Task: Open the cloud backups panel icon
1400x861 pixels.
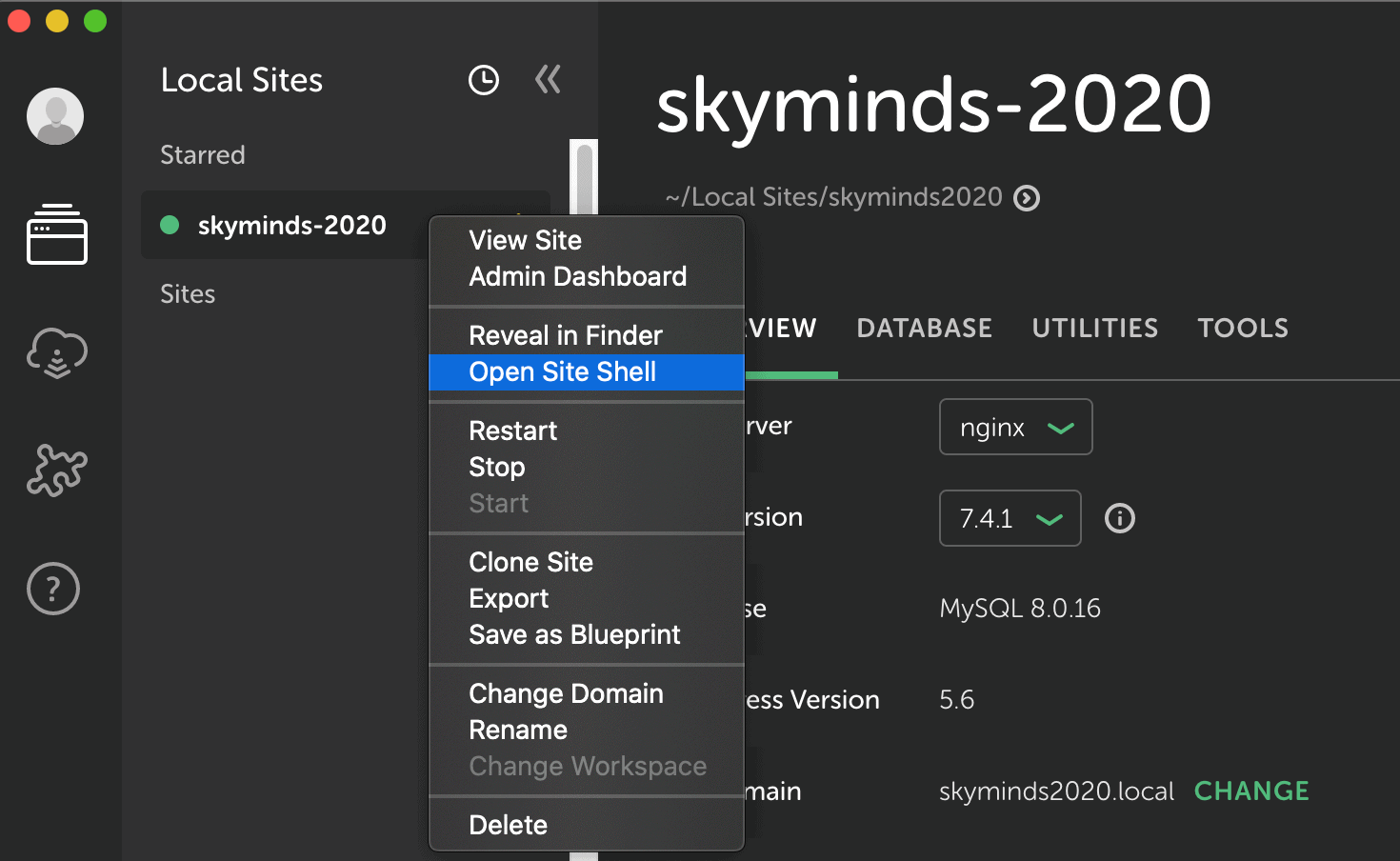Action: click(56, 353)
